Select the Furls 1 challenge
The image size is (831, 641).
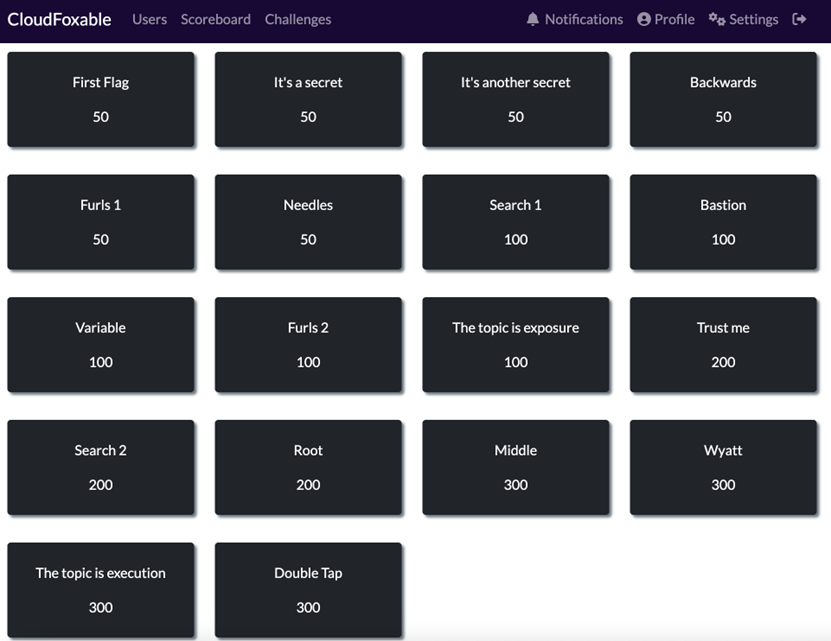tap(101, 222)
